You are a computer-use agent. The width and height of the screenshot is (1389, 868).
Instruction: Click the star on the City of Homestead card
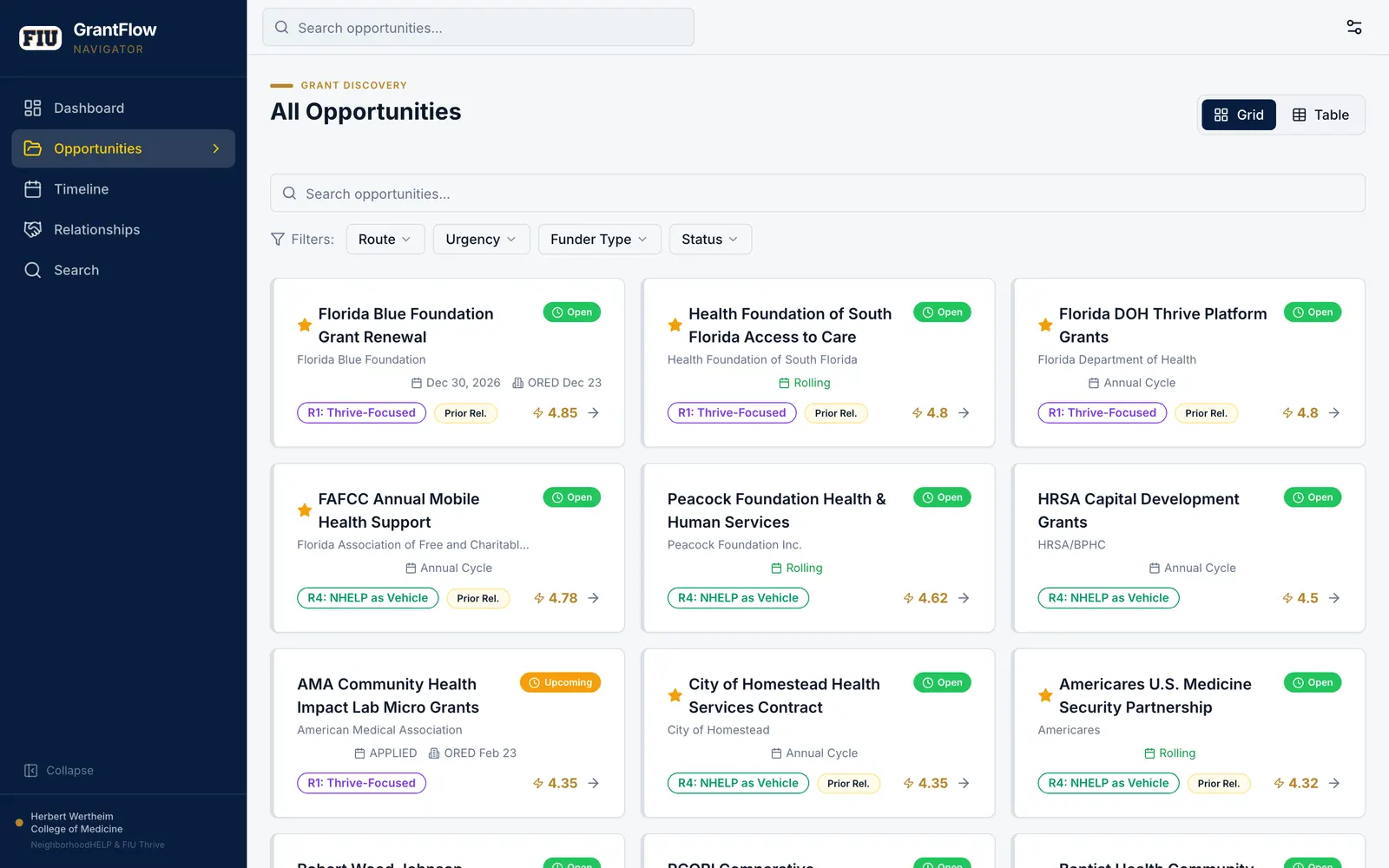pos(675,695)
